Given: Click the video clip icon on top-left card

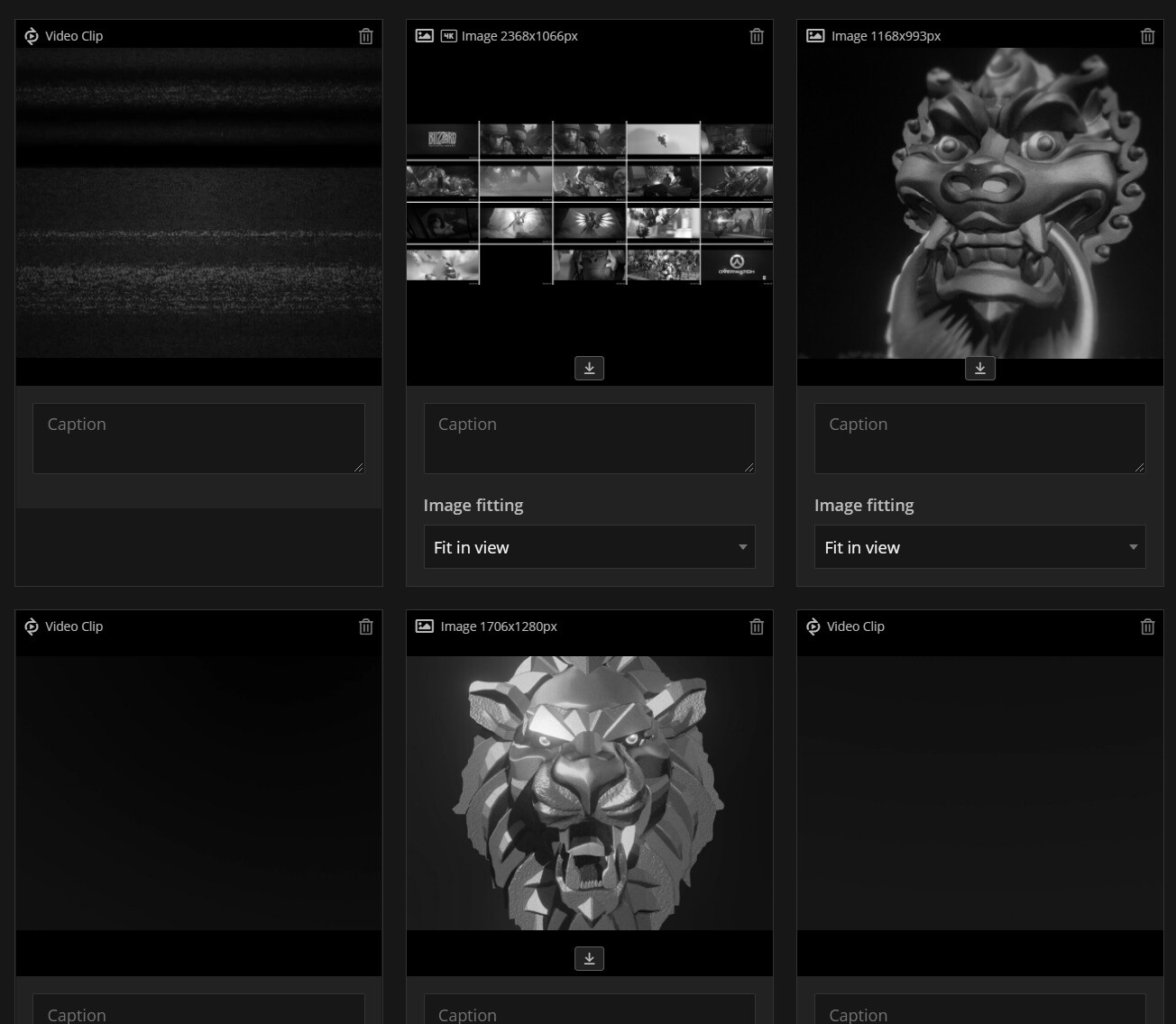Looking at the screenshot, I should [x=32, y=36].
